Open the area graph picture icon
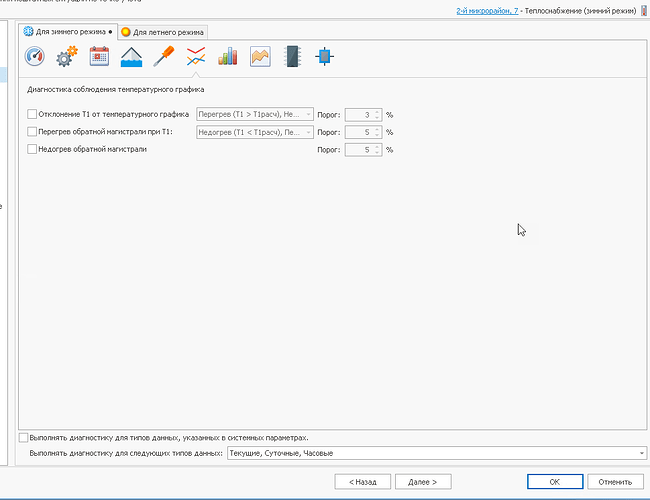650x500 pixels. tap(260, 57)
